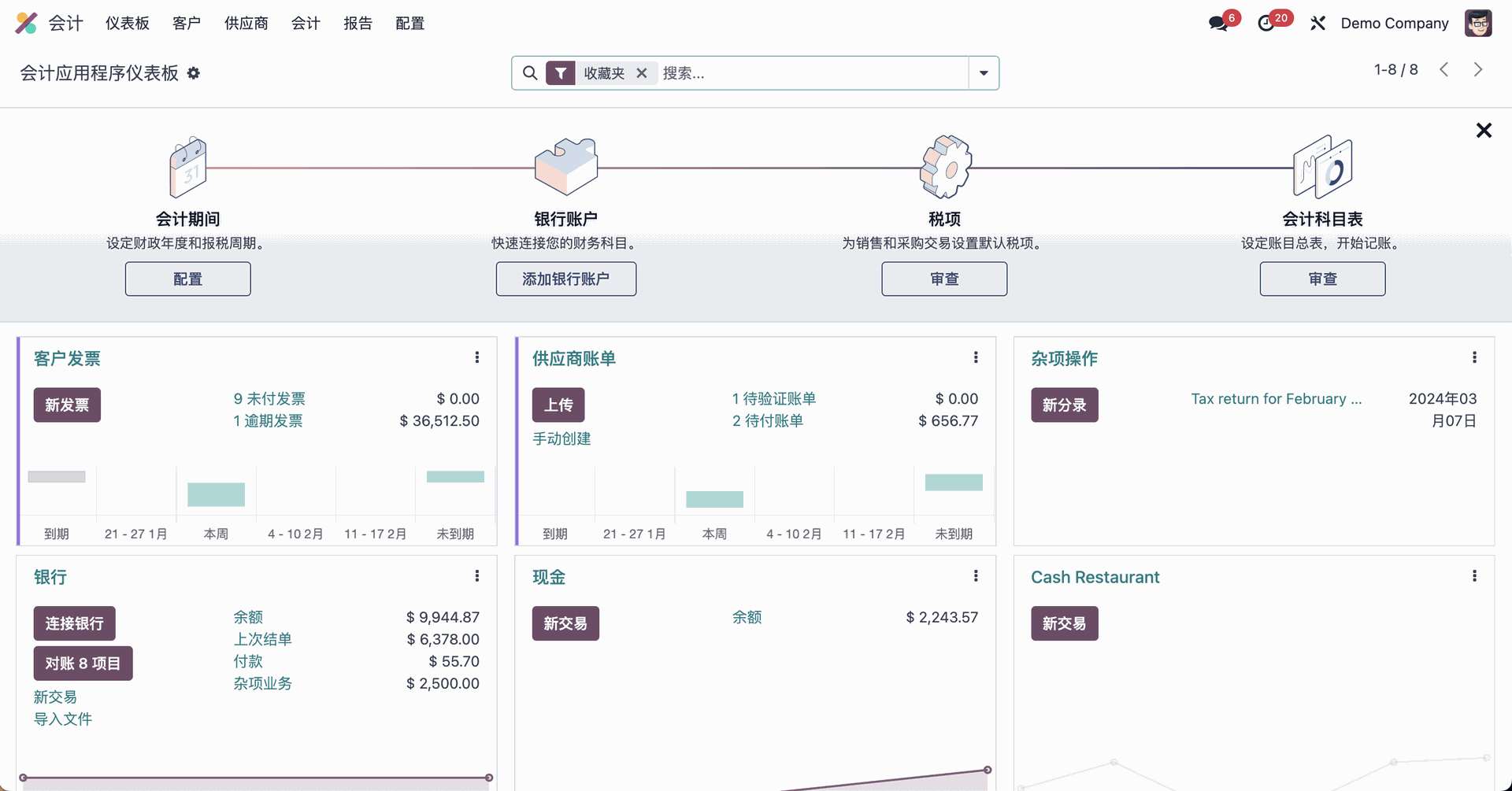The width and height of the screenshot is (1512, 791).
Task: Click the dashboard settings gear icon
Action: coord(194,73)
